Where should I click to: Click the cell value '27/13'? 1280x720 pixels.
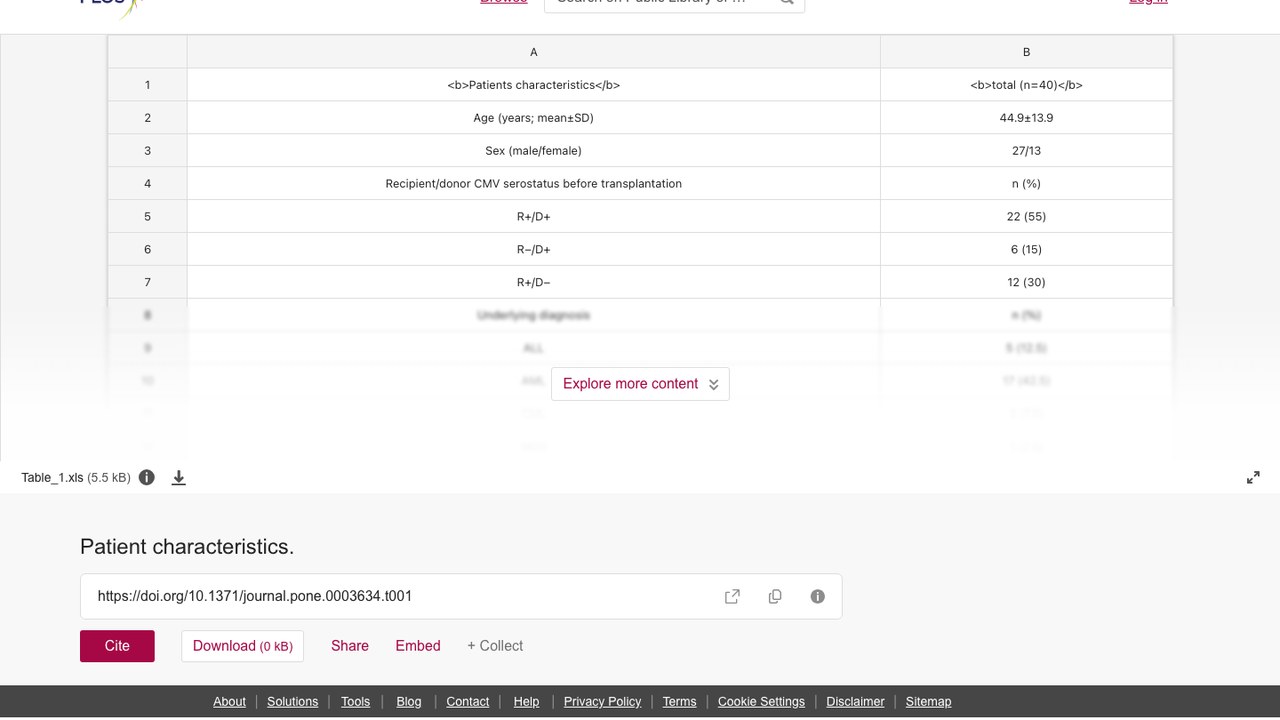click(1026, 151)
